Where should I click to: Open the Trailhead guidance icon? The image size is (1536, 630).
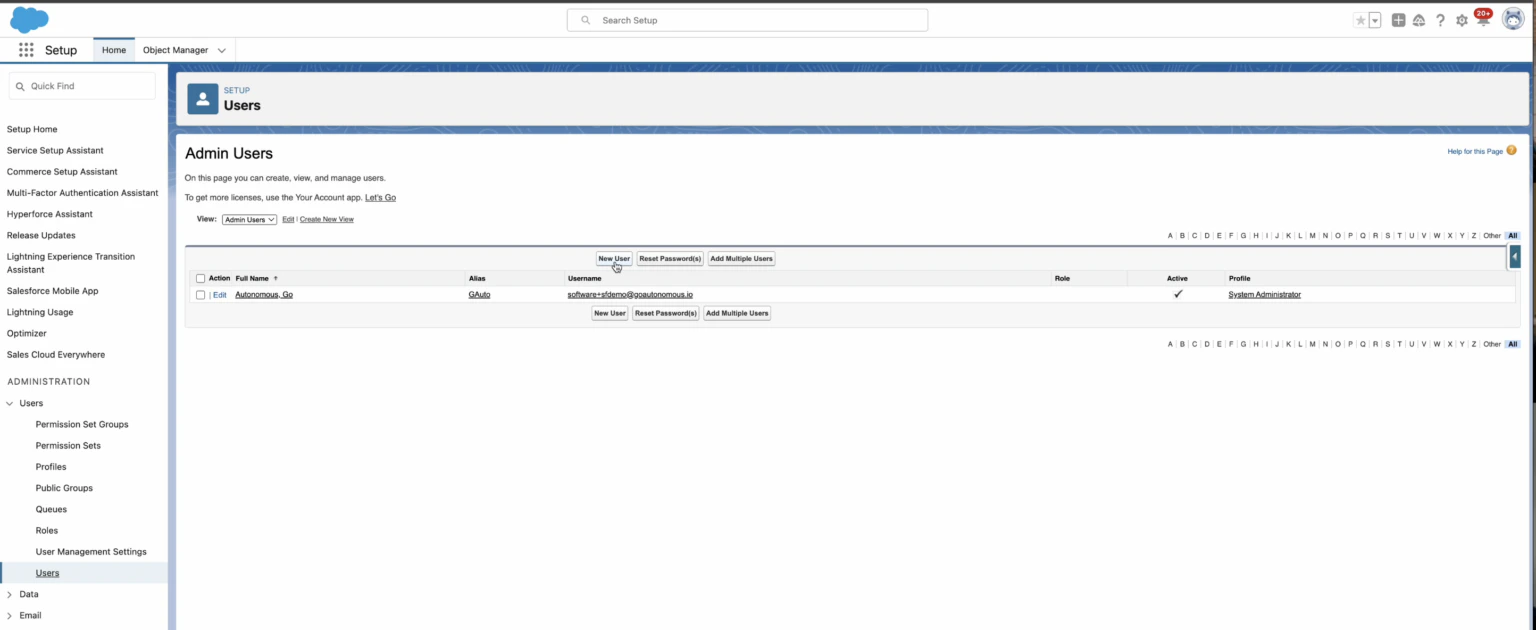1418,20
